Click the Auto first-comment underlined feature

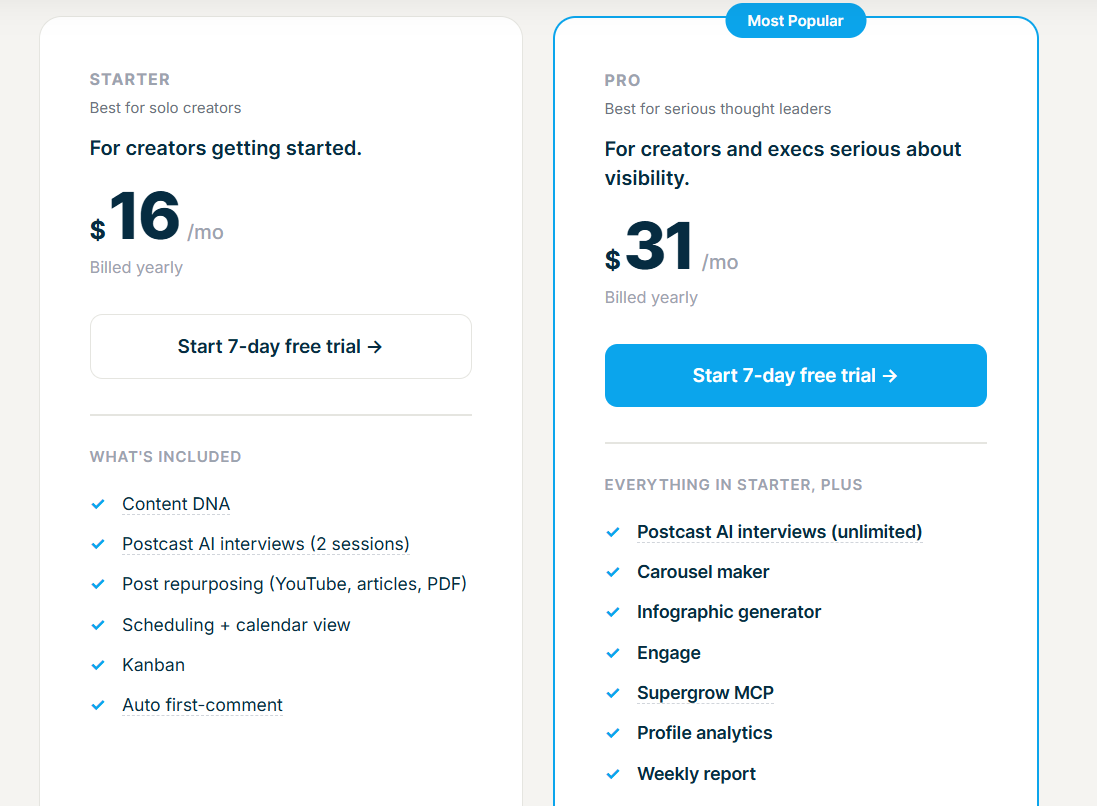pos(202,705)
